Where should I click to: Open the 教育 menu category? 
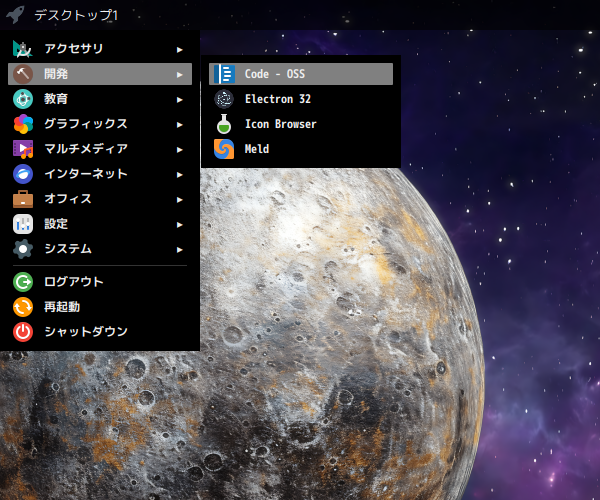pos(100,99)
